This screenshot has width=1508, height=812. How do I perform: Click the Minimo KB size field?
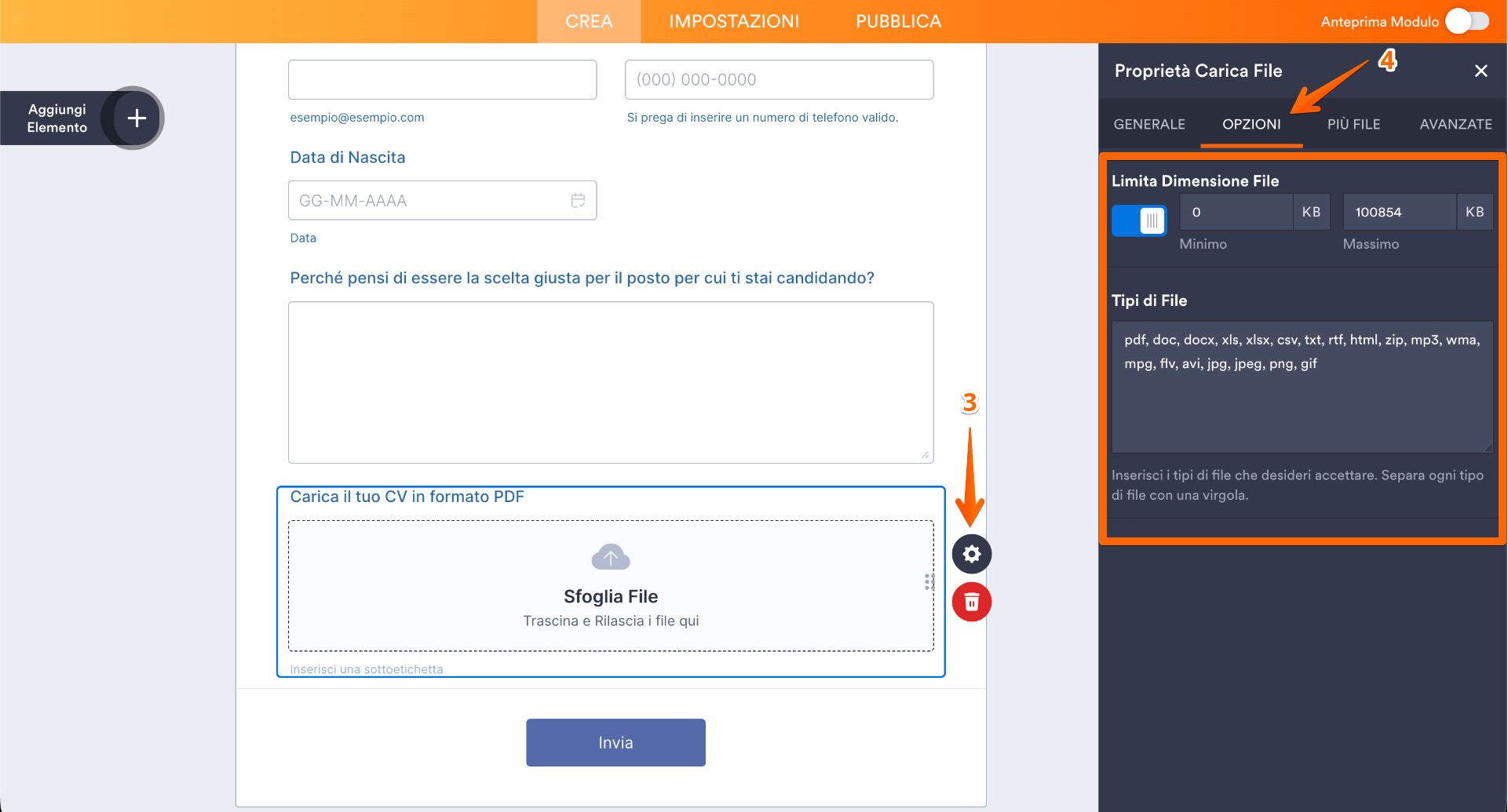pos(1235,212)
